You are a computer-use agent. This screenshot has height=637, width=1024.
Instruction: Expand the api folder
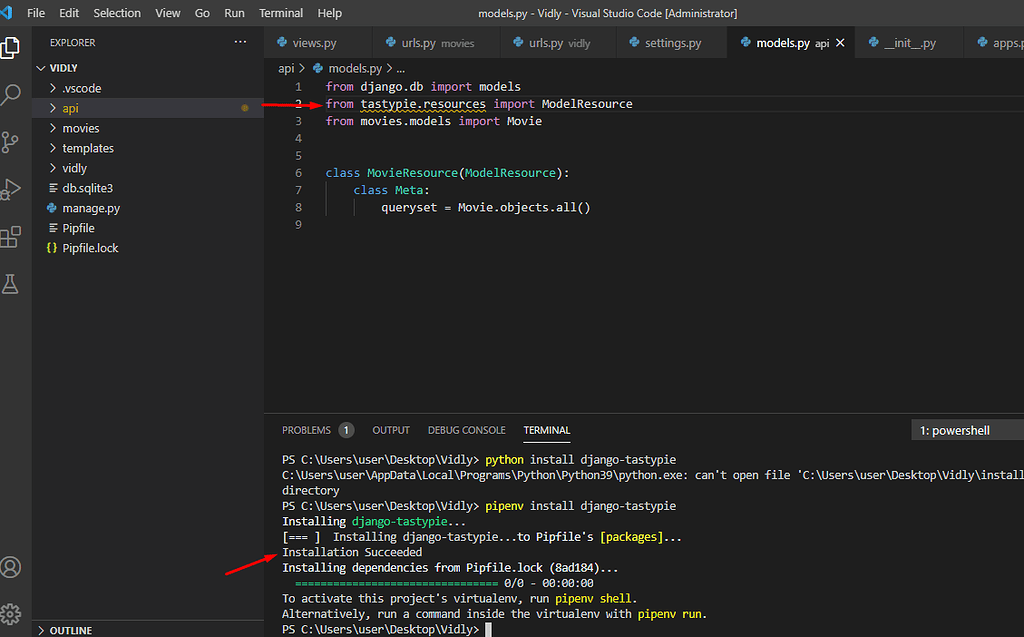[x=70, y=107]
